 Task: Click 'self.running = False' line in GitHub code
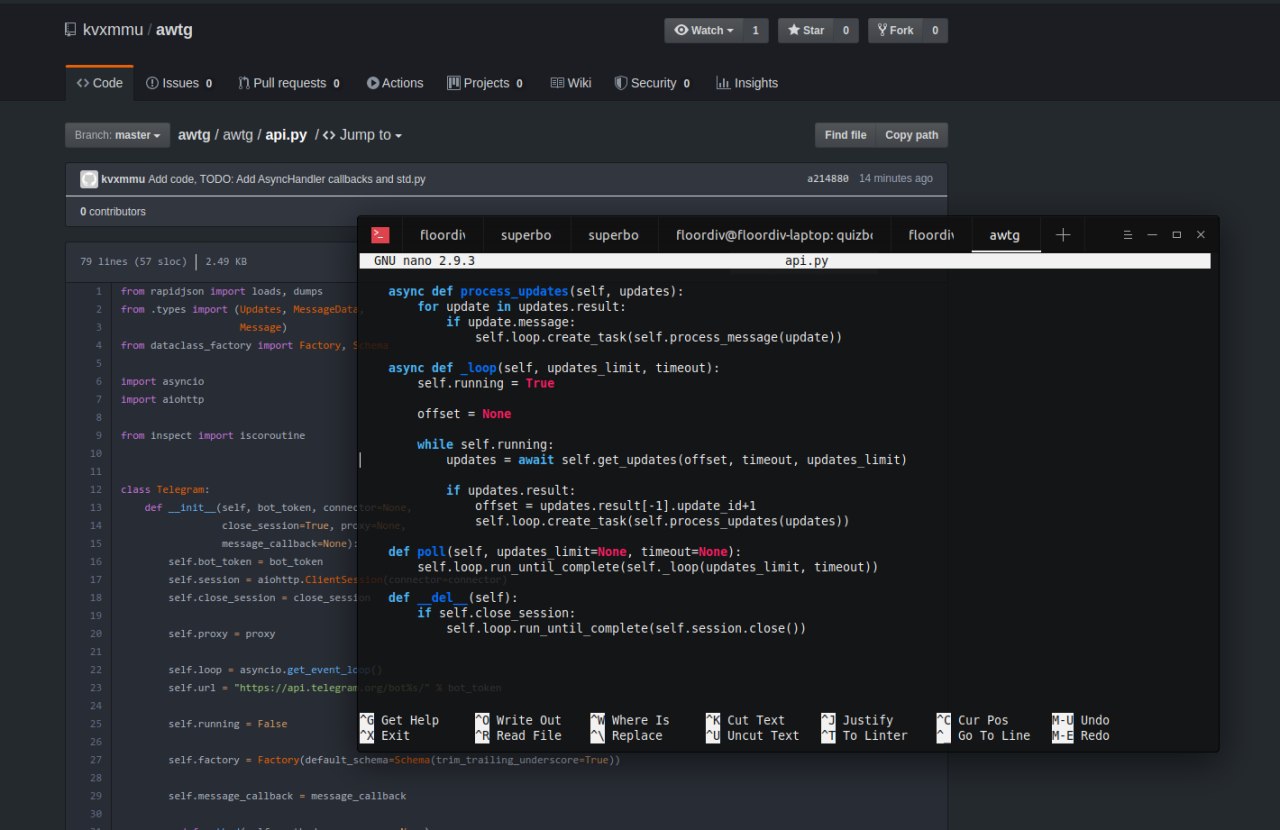(x=228, y=724)
